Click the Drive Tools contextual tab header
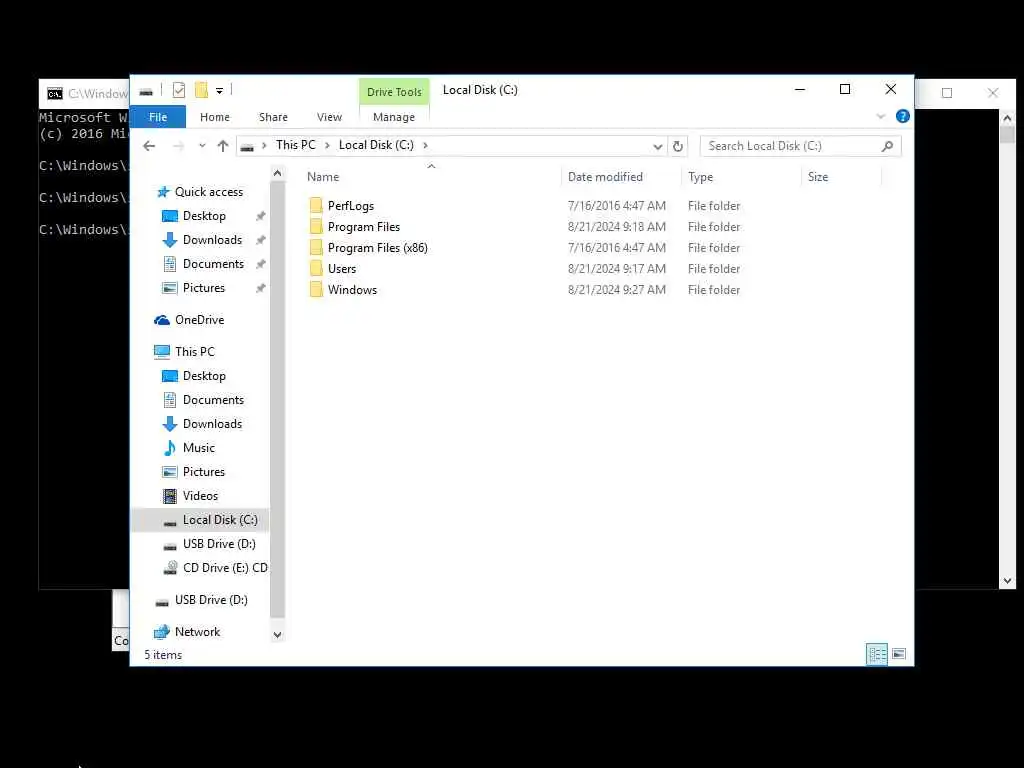 tap(394, 92)
